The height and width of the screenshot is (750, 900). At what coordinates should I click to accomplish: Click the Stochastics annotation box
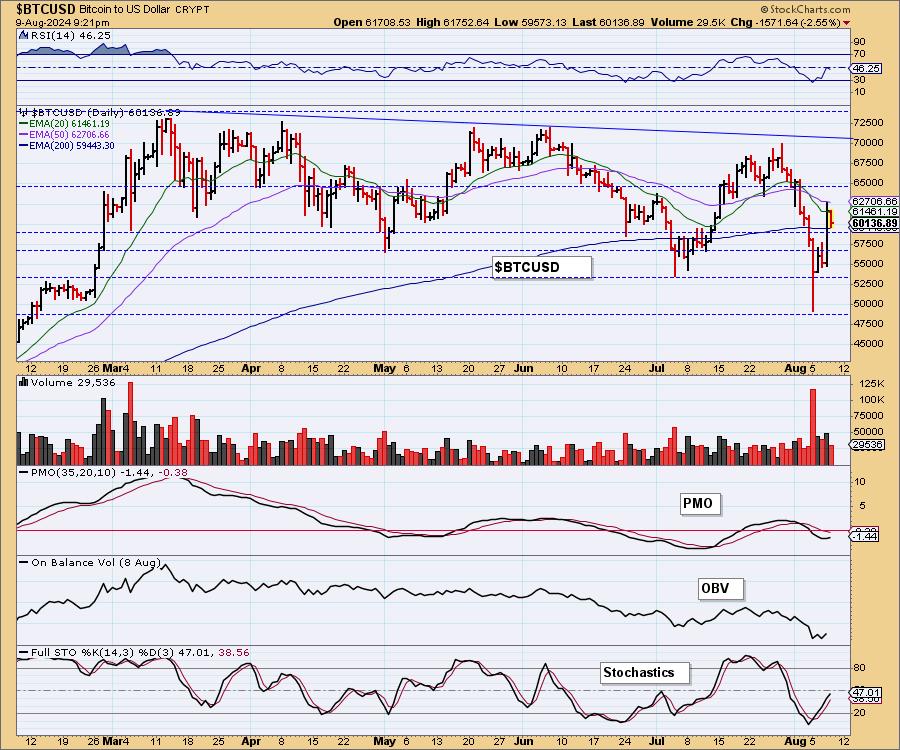pyautogui.click(x=645, y=673)
